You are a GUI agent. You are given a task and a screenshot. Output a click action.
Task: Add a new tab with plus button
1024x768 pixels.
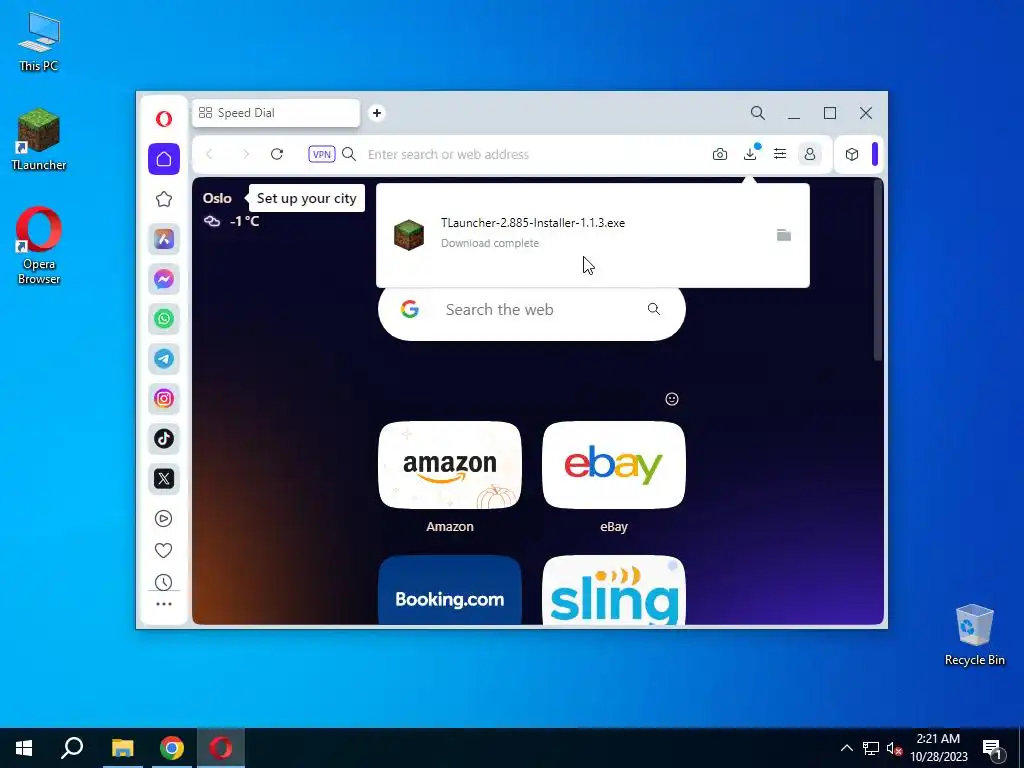point(377,113)
